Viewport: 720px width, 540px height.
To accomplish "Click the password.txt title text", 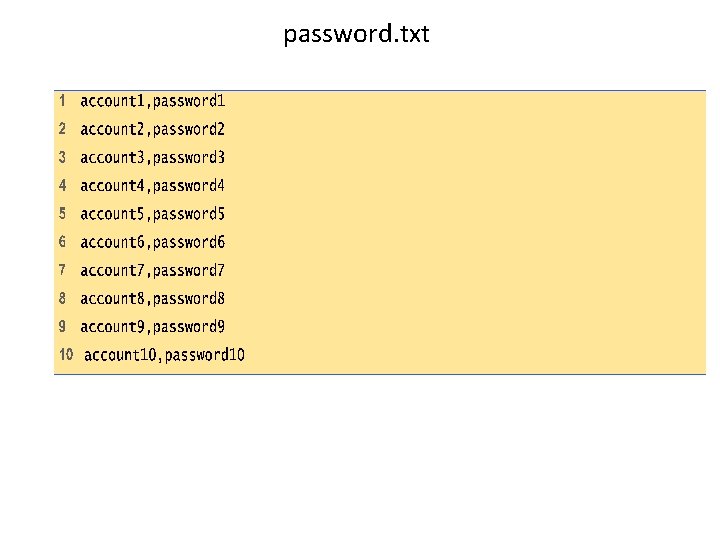I will (x=356, y=34).
